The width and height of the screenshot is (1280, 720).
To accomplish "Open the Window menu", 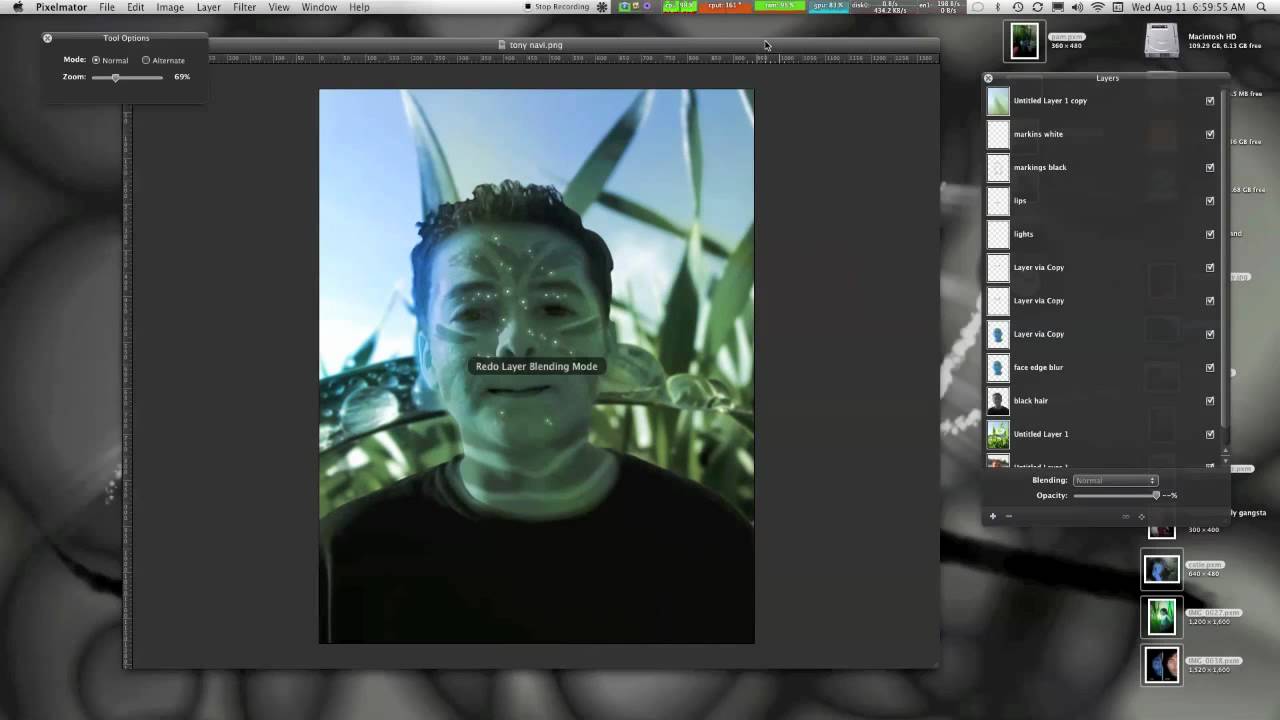I will tap(319, 7).
